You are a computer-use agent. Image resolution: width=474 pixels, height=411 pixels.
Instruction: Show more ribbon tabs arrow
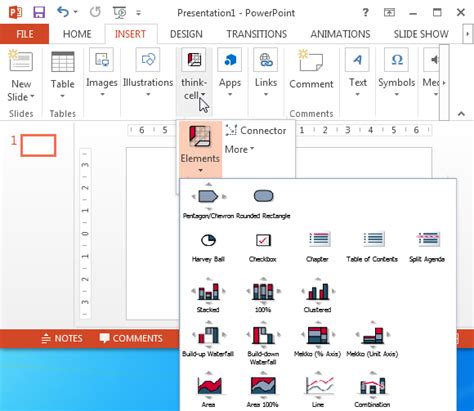tap(468, 34)
